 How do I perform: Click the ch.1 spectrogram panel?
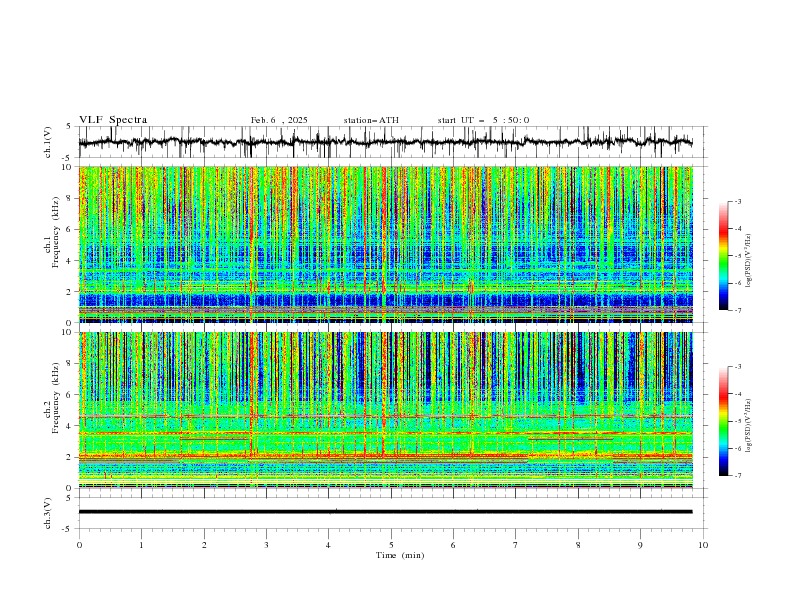(386, 244)
